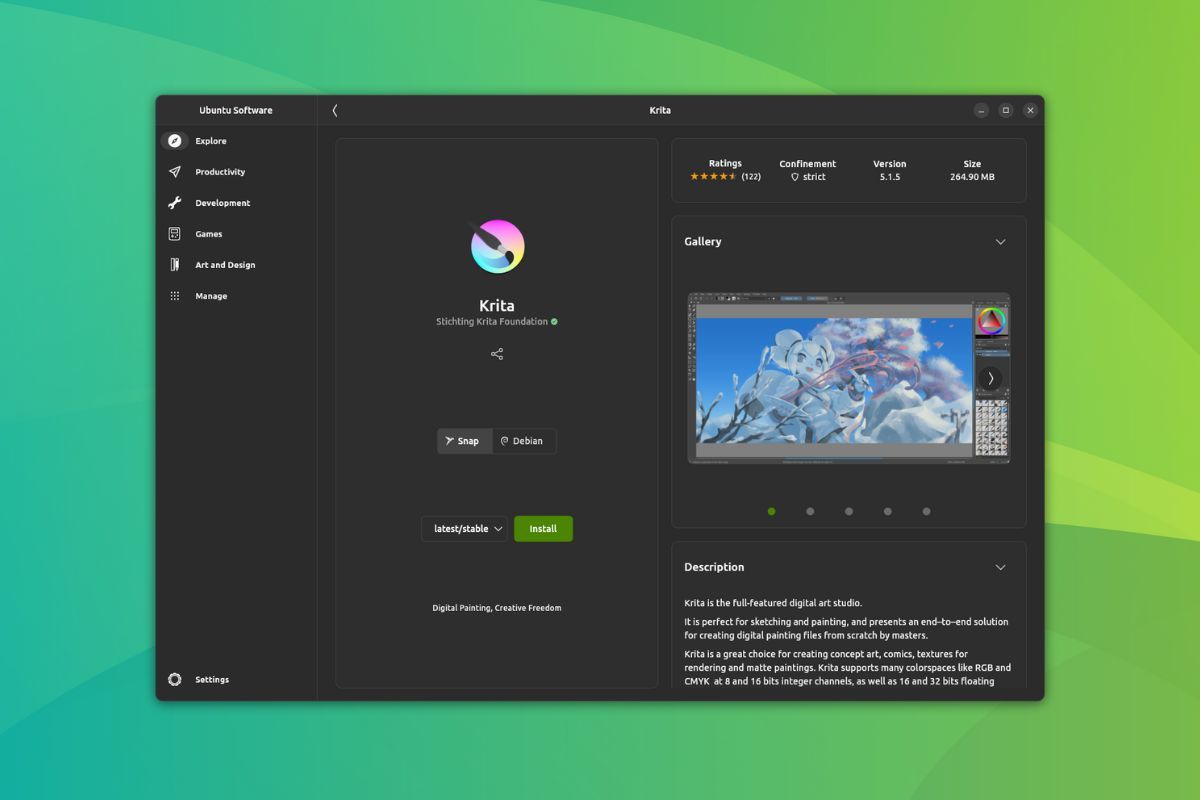
Task: Open the Games category icon
Action: (174, 233)
